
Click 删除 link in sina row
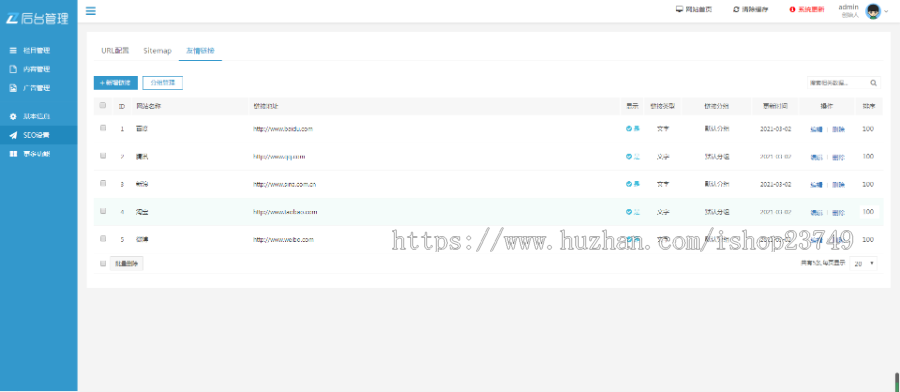(839, 185)
